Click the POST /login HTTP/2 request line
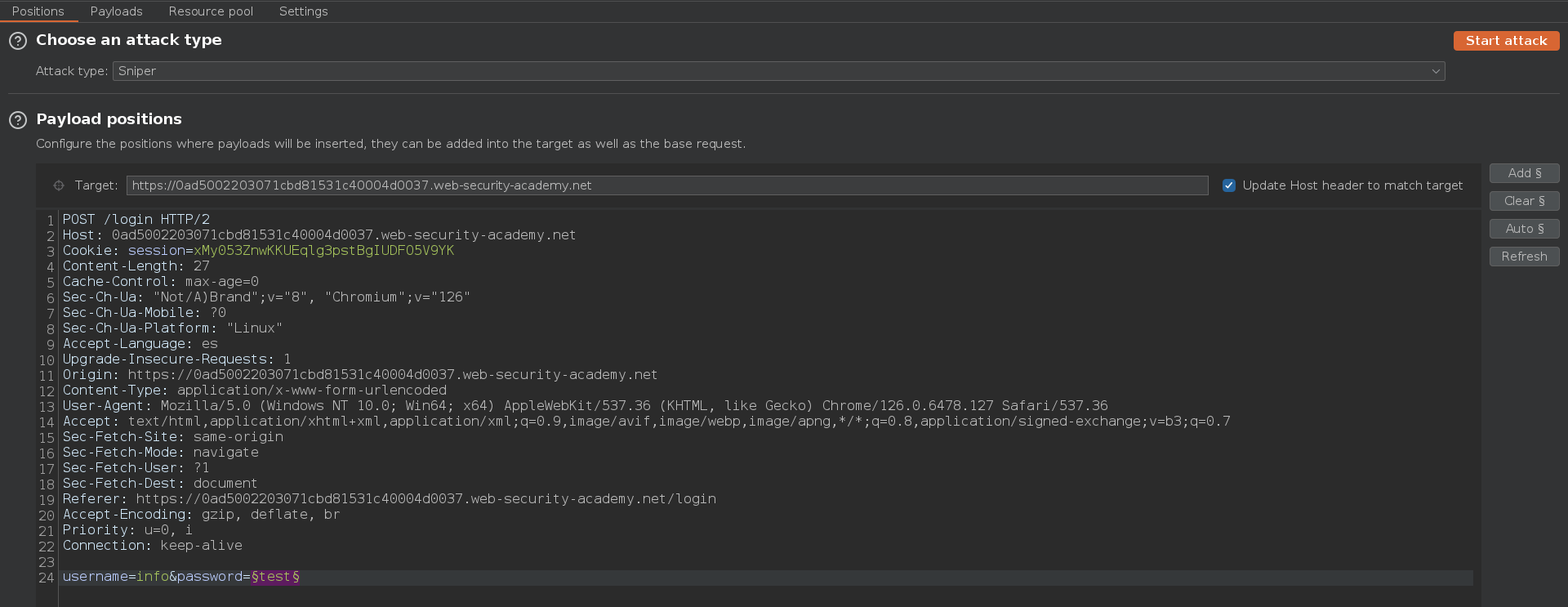The width and height of the screenshot is (1568, 607). click(x=136, y=220)
